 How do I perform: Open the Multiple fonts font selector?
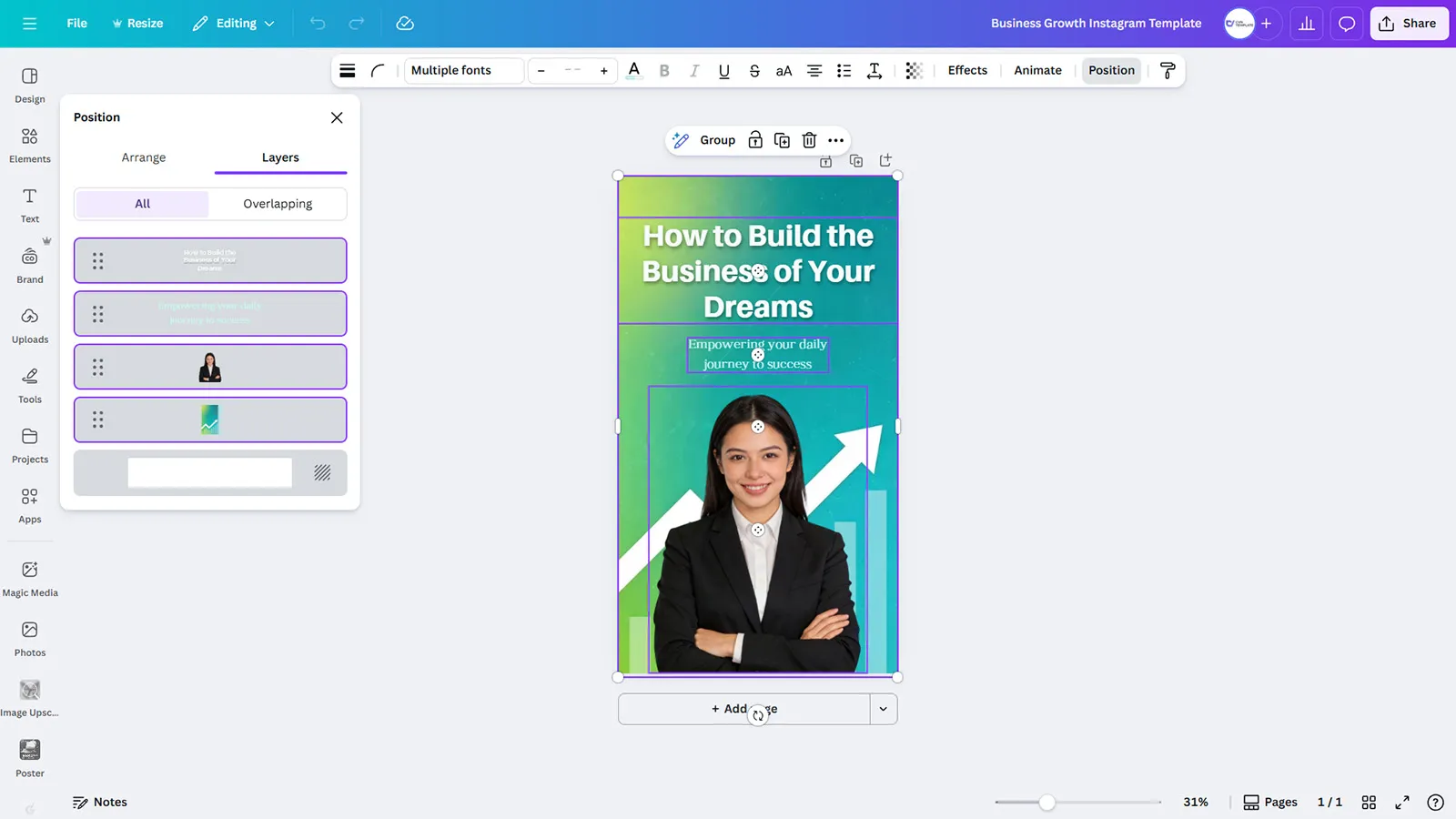pyautogui.click(x=463, y=70)
